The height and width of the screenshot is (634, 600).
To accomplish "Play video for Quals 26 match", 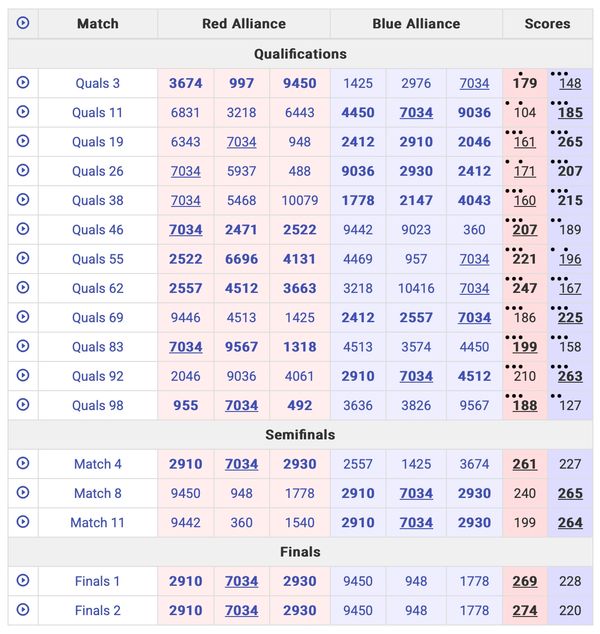I will point(23,171).
